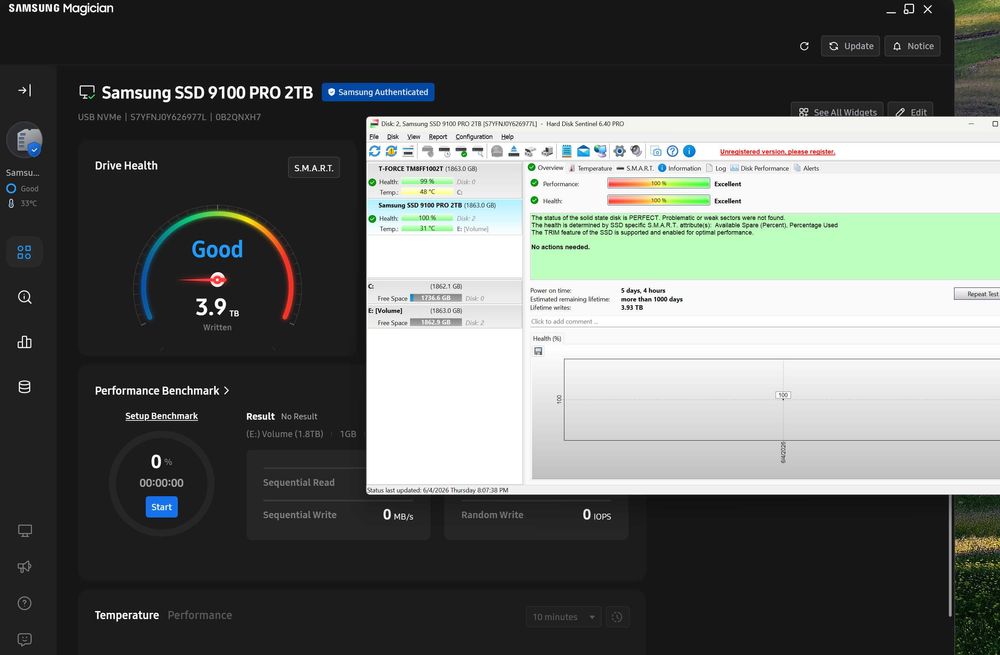
Task: Start the performance benchmark
Action: point(161,507)
